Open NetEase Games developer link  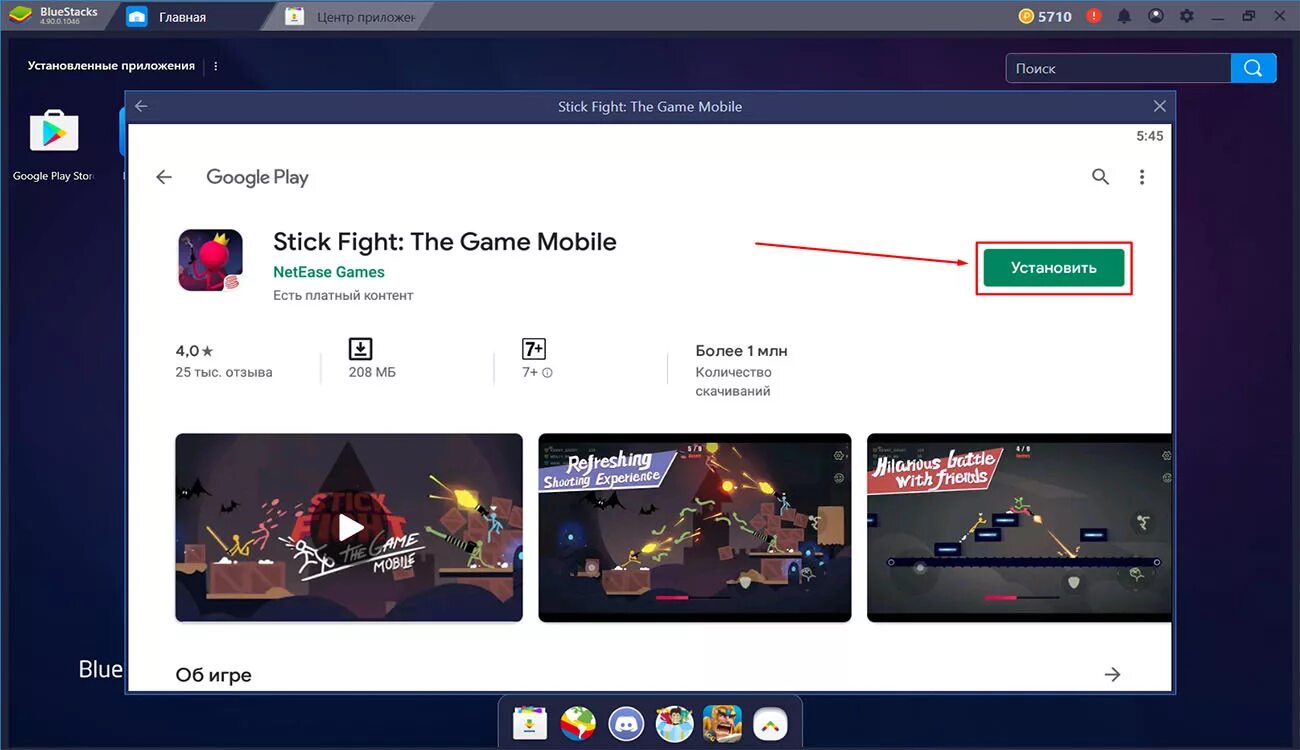[x=329, y=272]
